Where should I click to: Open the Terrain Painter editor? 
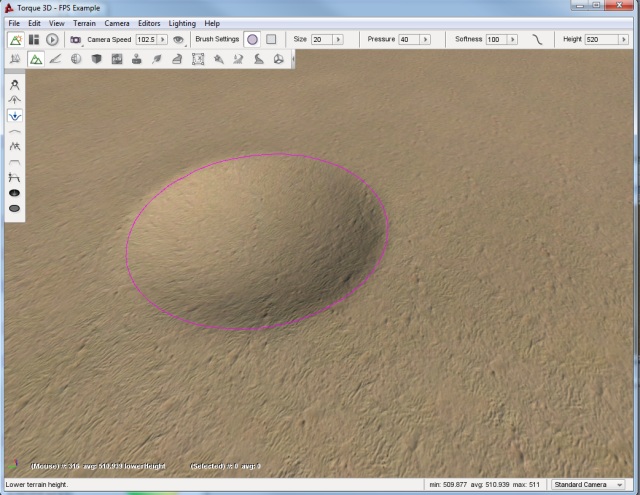[x=55, y=59]
